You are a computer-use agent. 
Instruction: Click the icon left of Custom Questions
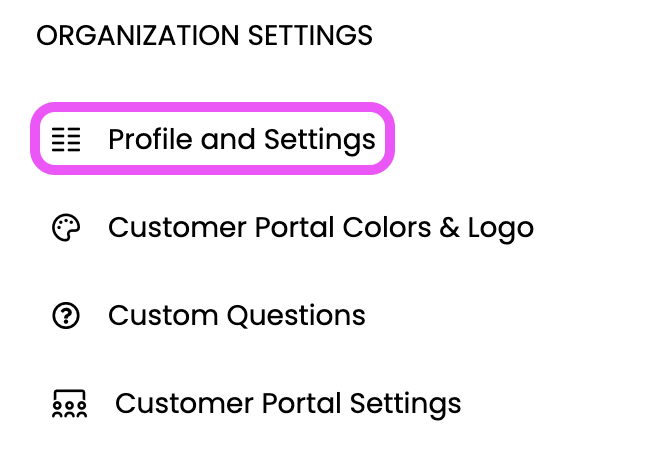pos(66,315)
